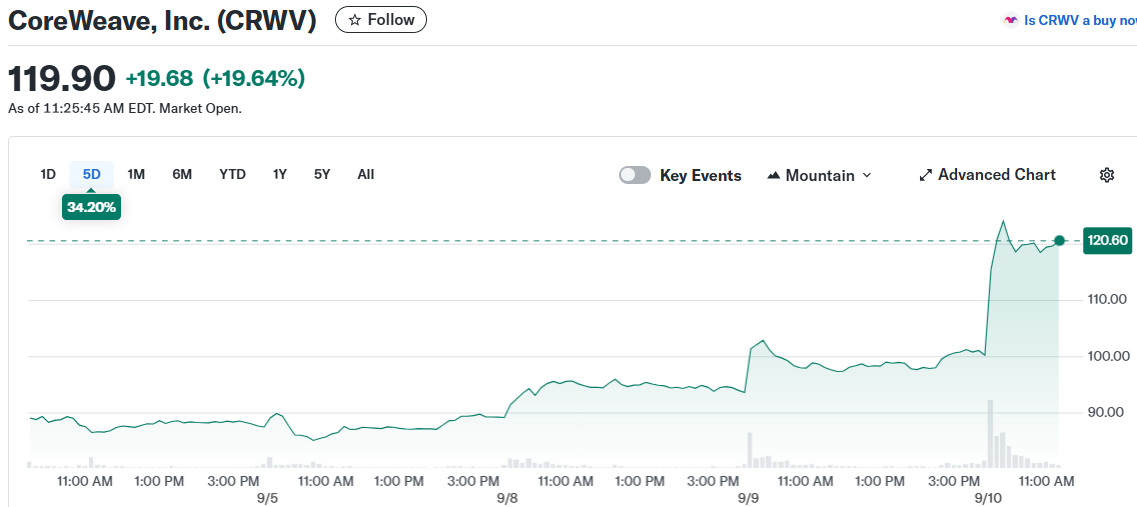Open the Mountain chart type dropdown

click(819, 175)
